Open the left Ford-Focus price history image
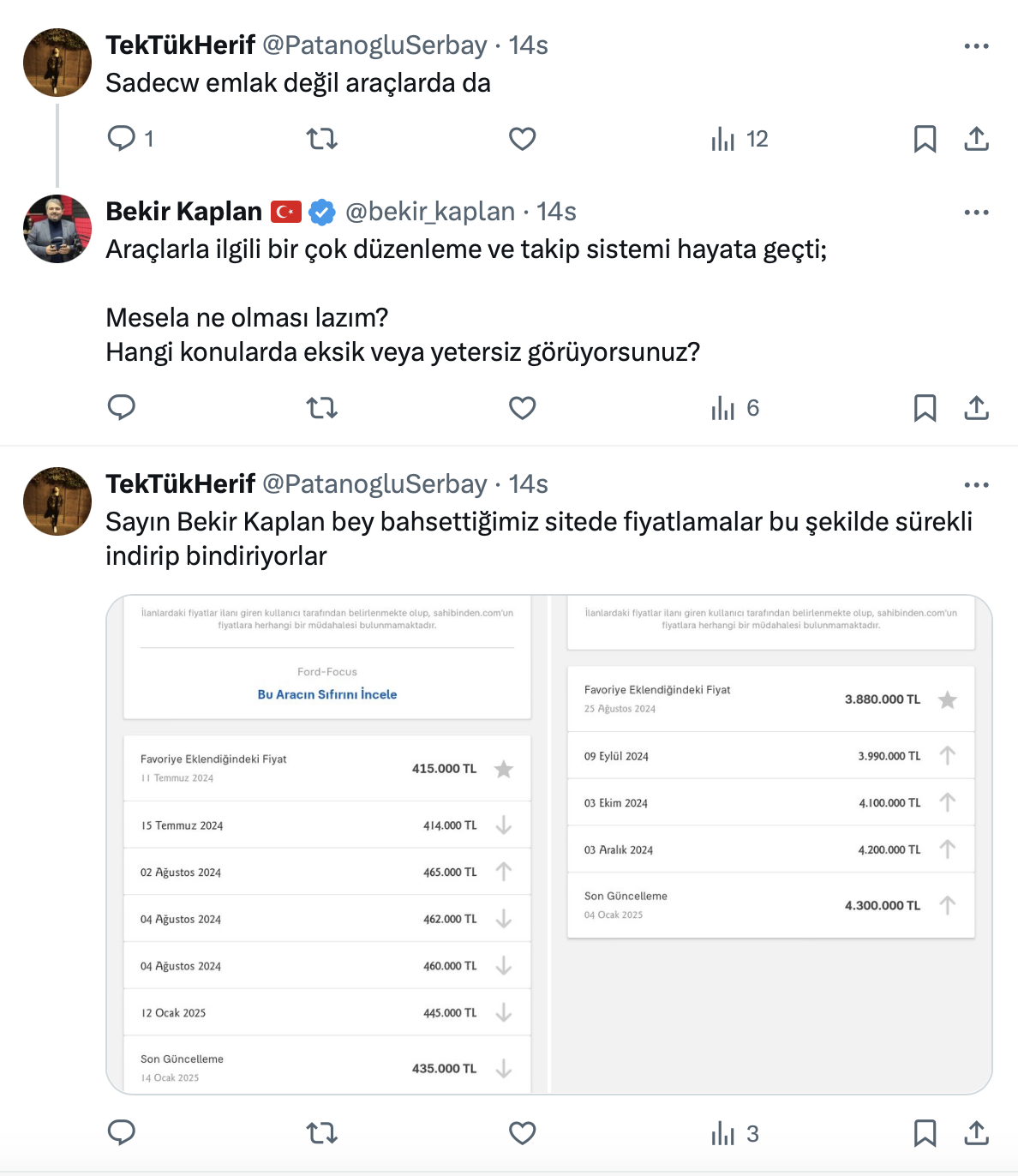 [x=326, y=844]
